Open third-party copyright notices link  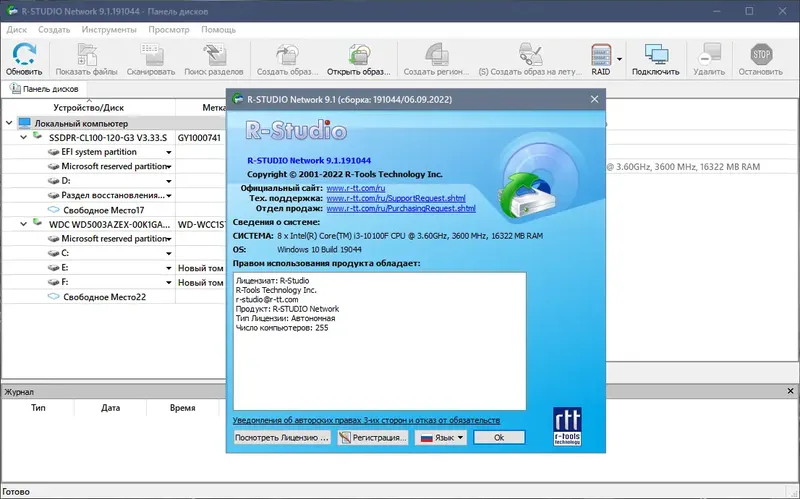click(366, 420)
